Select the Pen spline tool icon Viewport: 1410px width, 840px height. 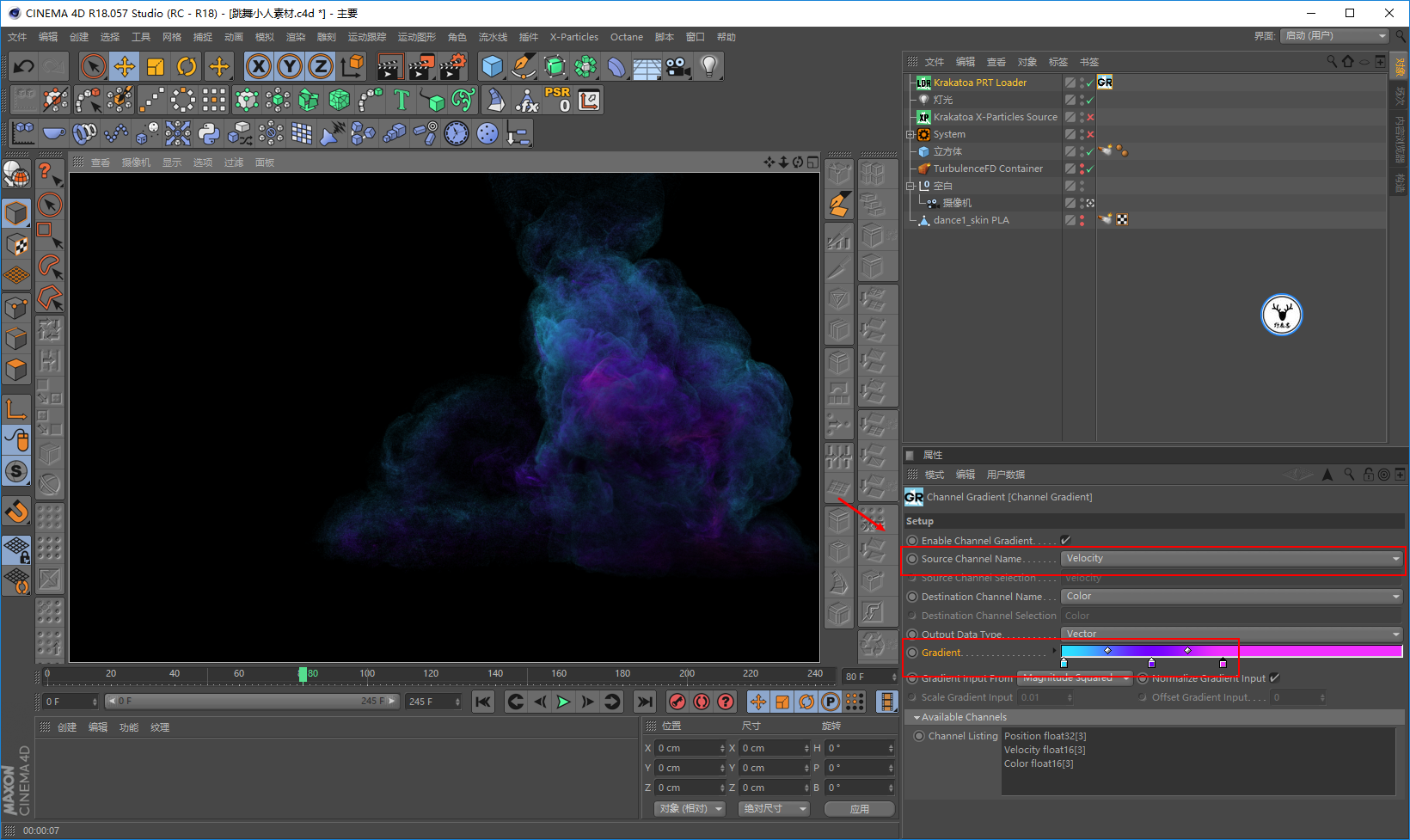click(524, 66)
